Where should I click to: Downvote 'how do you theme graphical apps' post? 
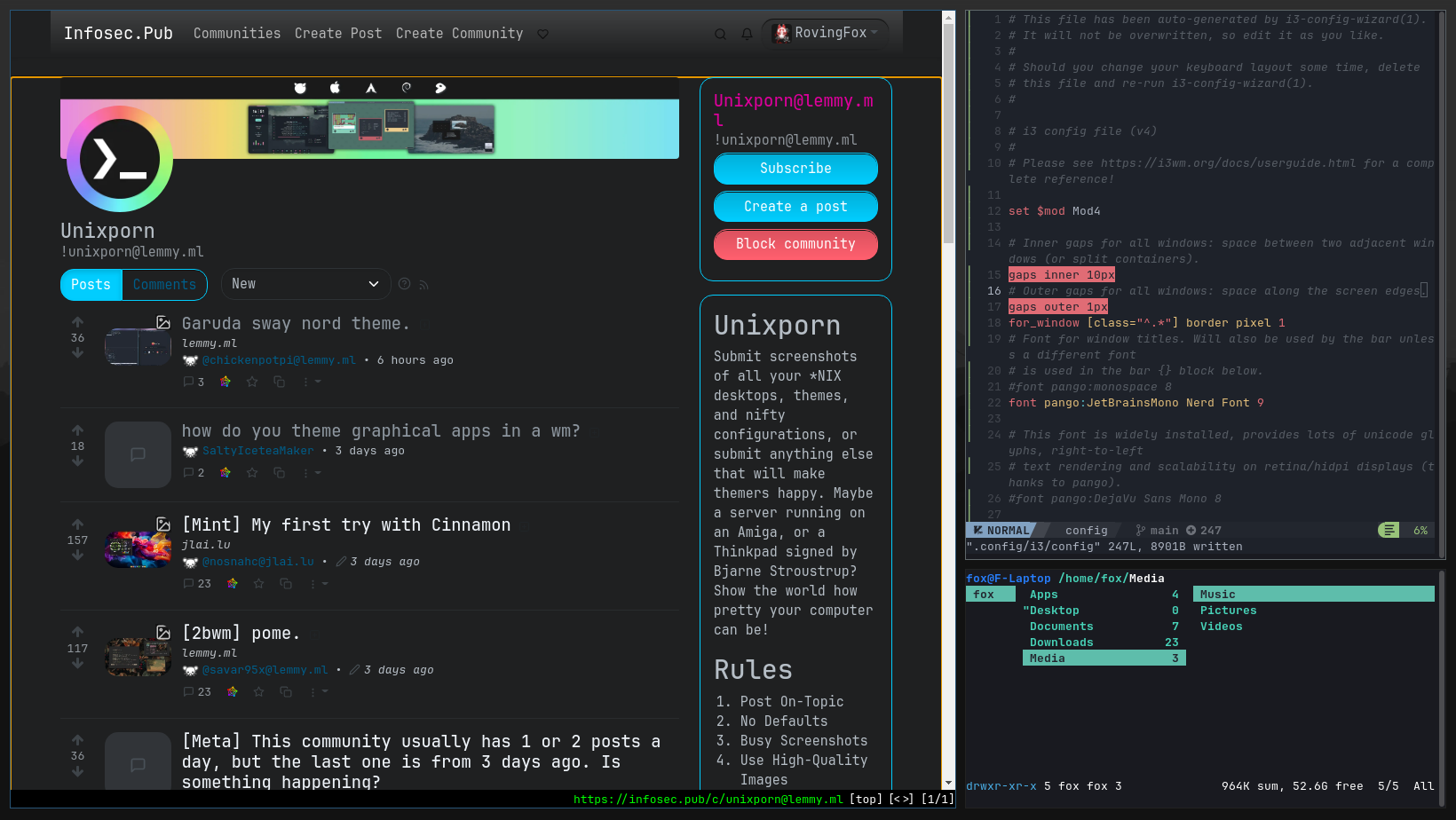click(77, 461)
